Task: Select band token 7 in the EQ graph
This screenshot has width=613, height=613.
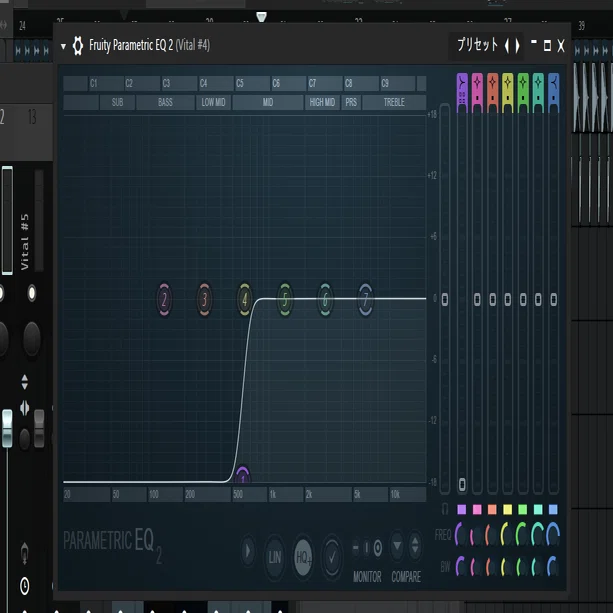Action: [366, 300]
